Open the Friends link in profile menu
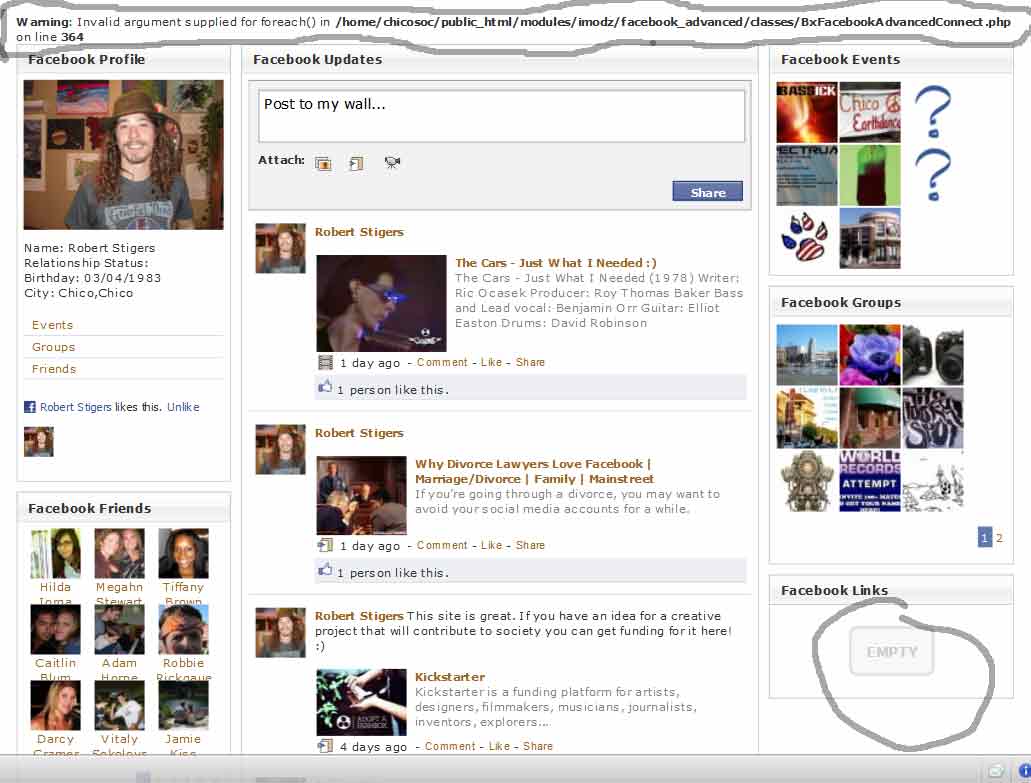 [54, 369]
